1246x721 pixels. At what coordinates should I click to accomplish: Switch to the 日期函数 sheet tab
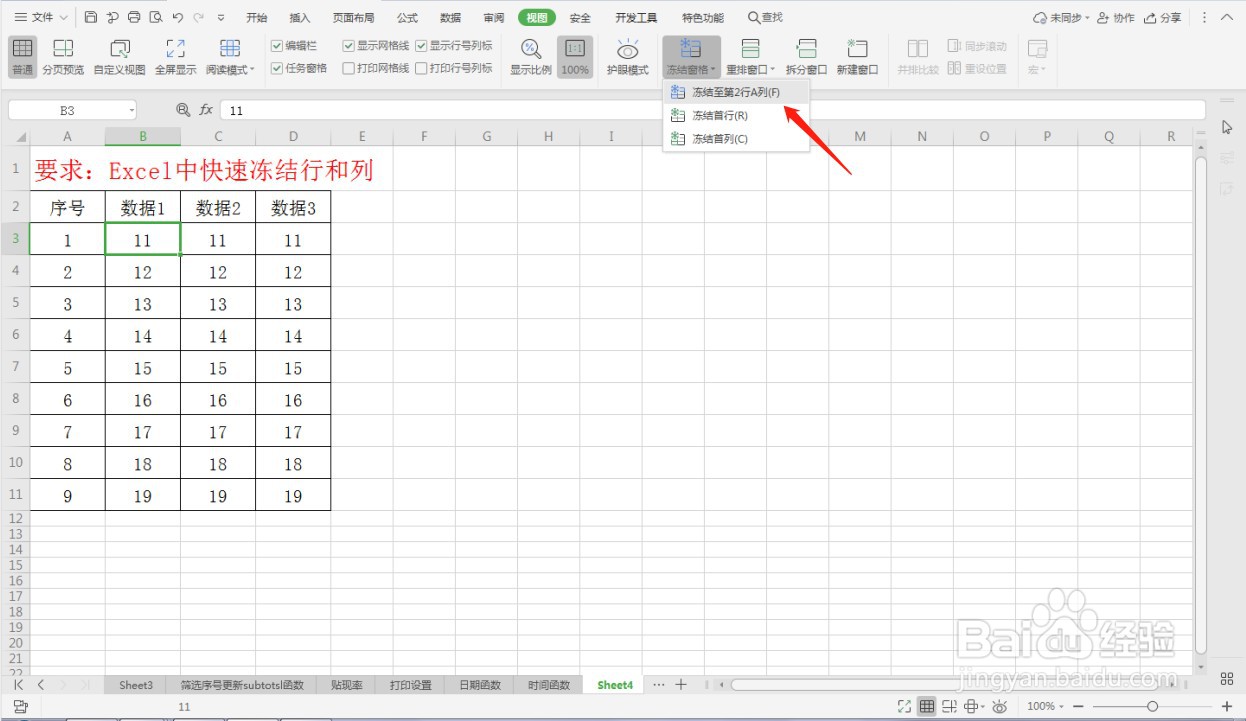tap(480, 685)
